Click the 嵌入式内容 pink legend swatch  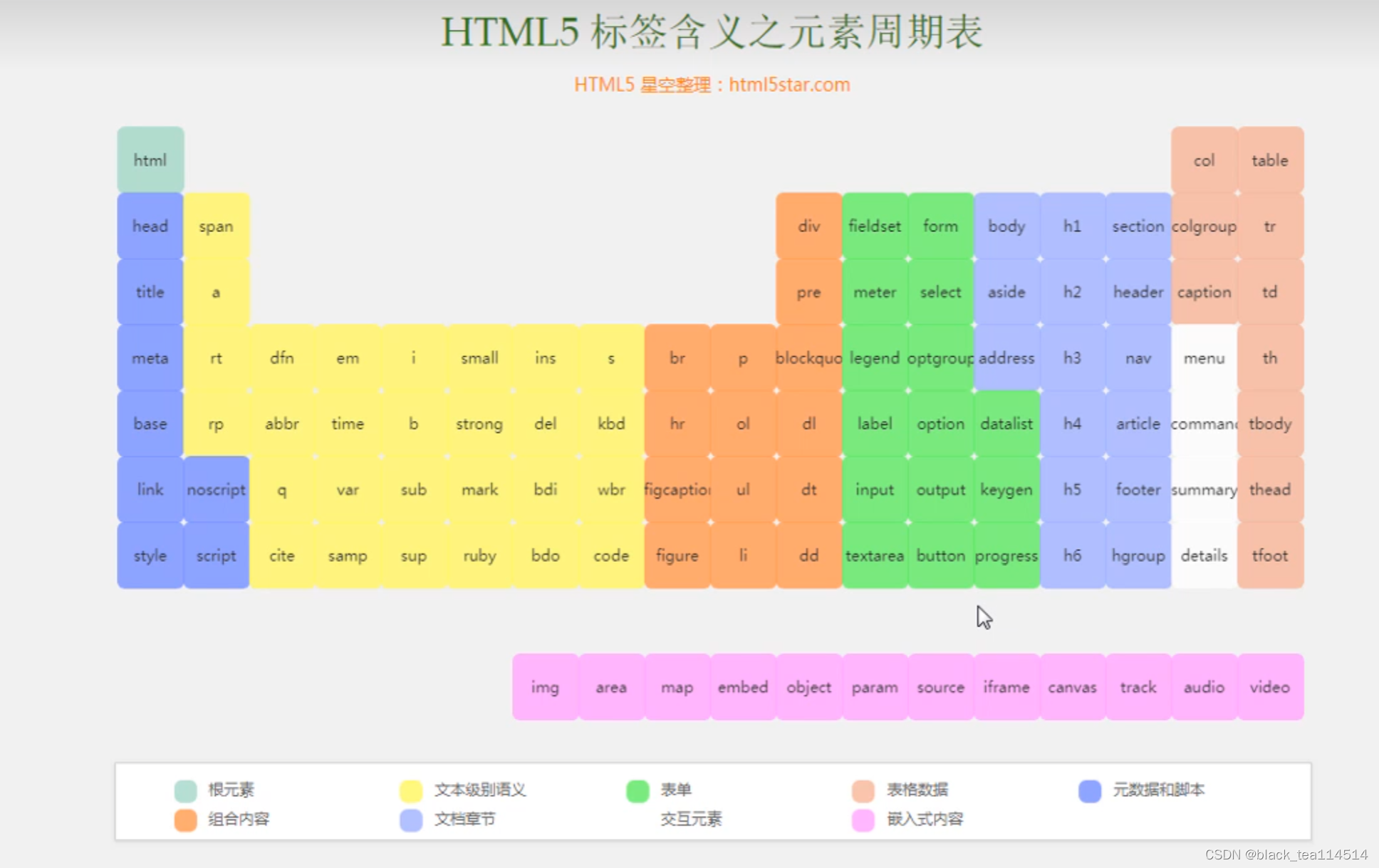coord(863,820)
